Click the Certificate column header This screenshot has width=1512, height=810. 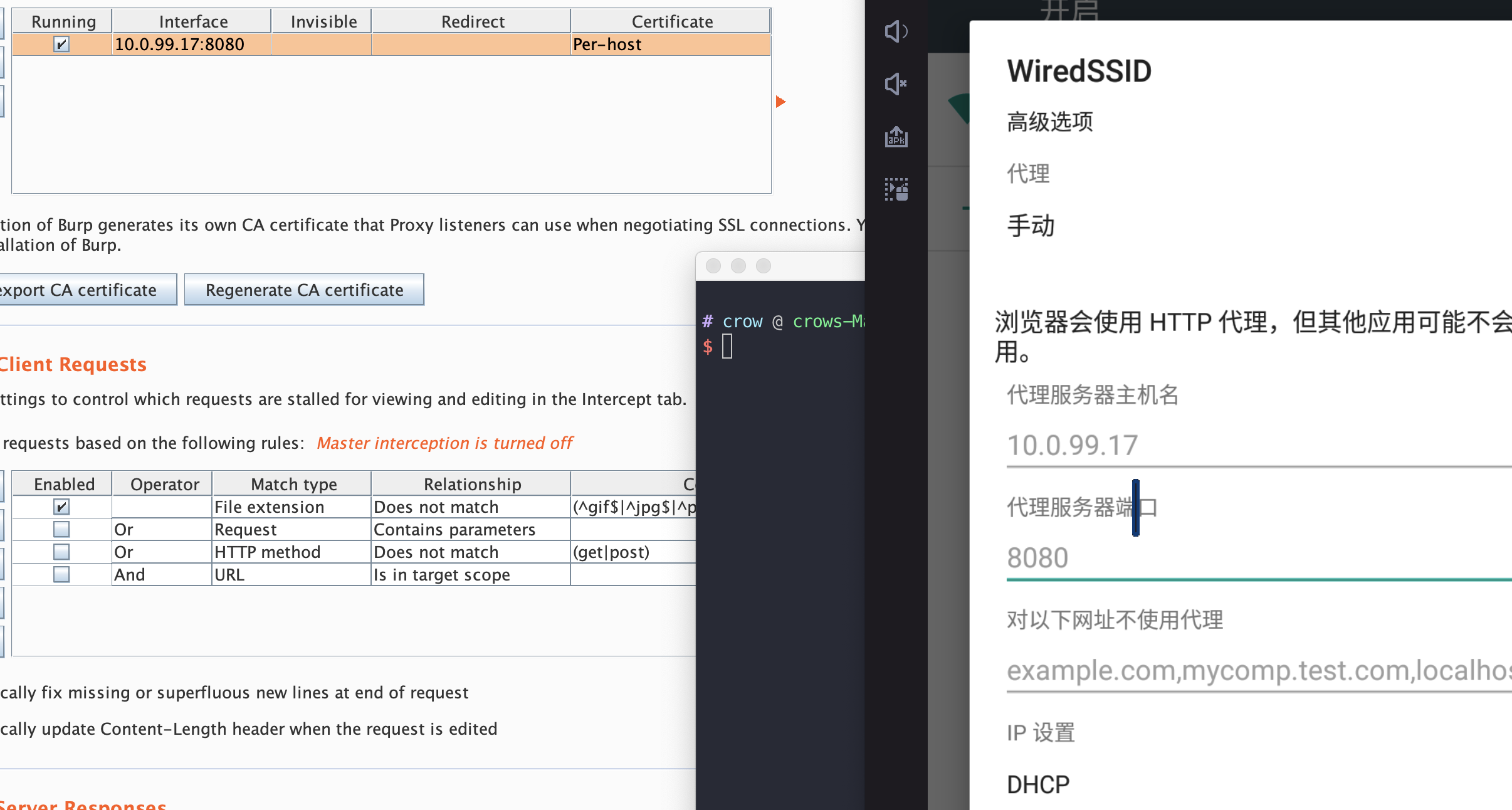[671, 21]
